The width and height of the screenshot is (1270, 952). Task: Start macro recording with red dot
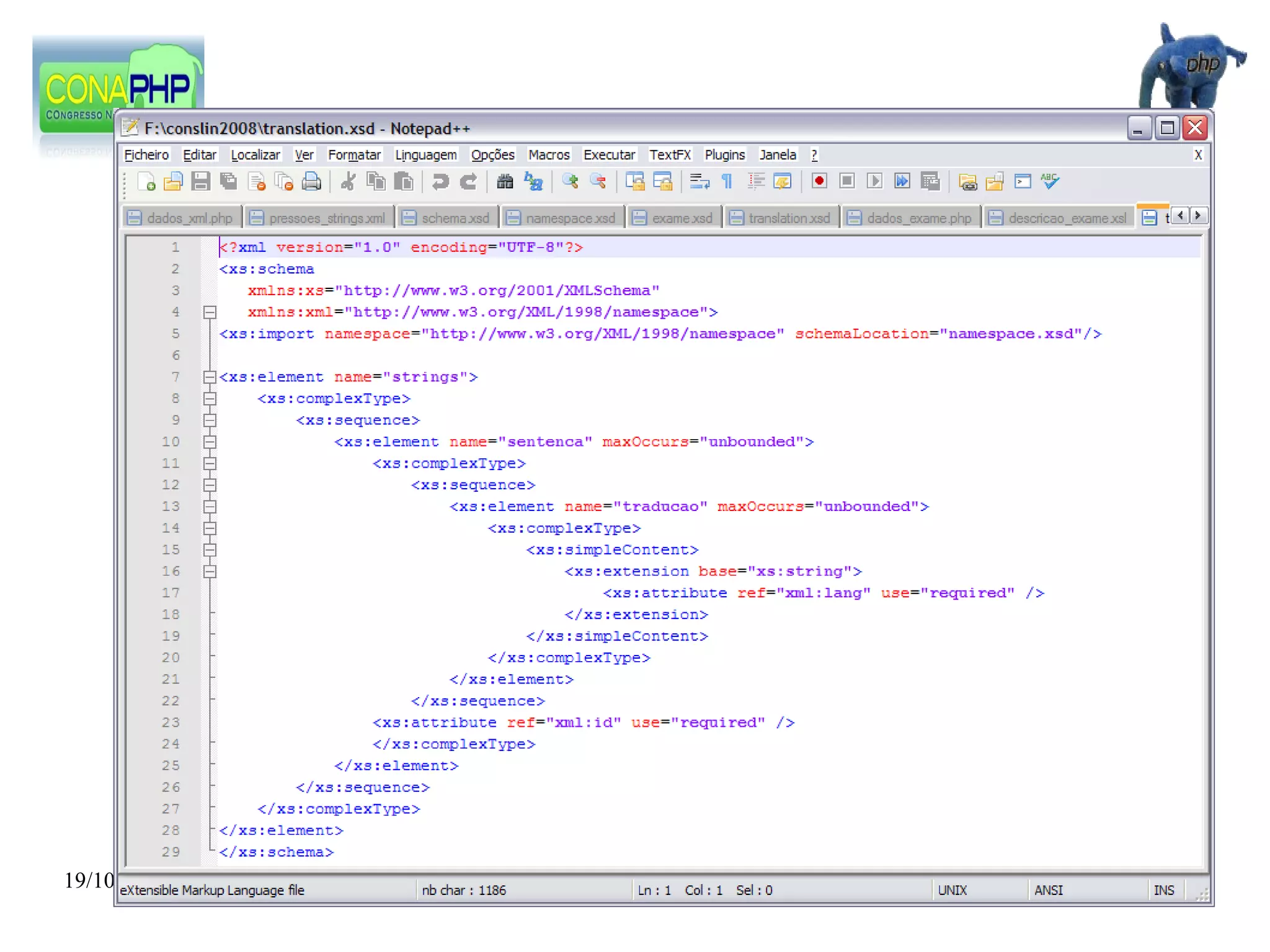tap(819, 181)
